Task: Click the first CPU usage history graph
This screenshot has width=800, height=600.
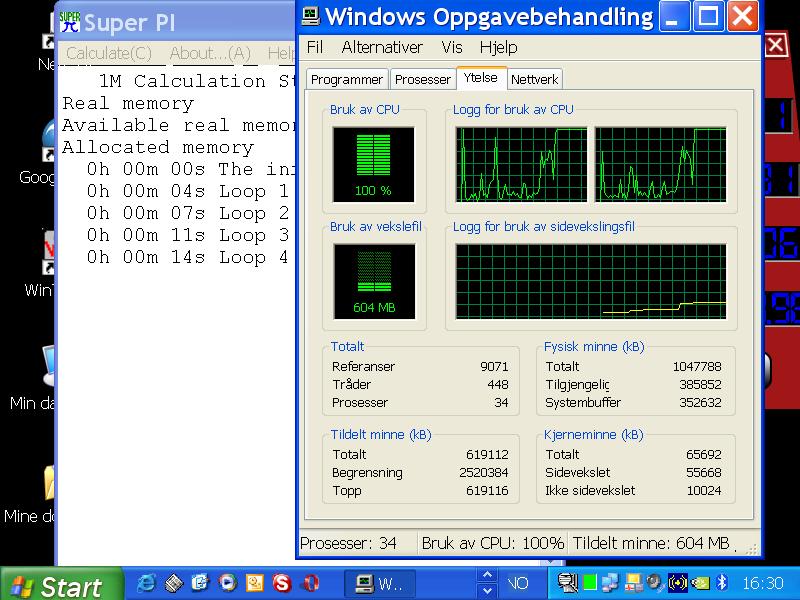Action: click(521, 165)
